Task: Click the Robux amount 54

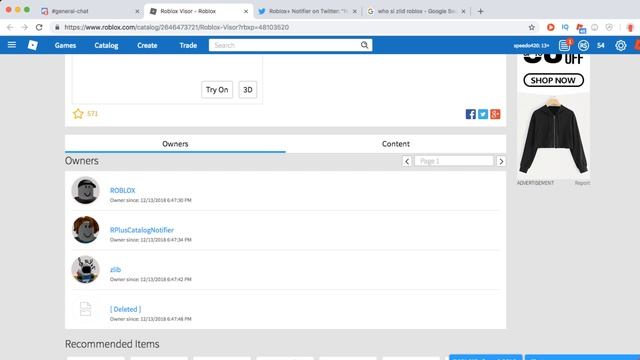Action: 601,46
